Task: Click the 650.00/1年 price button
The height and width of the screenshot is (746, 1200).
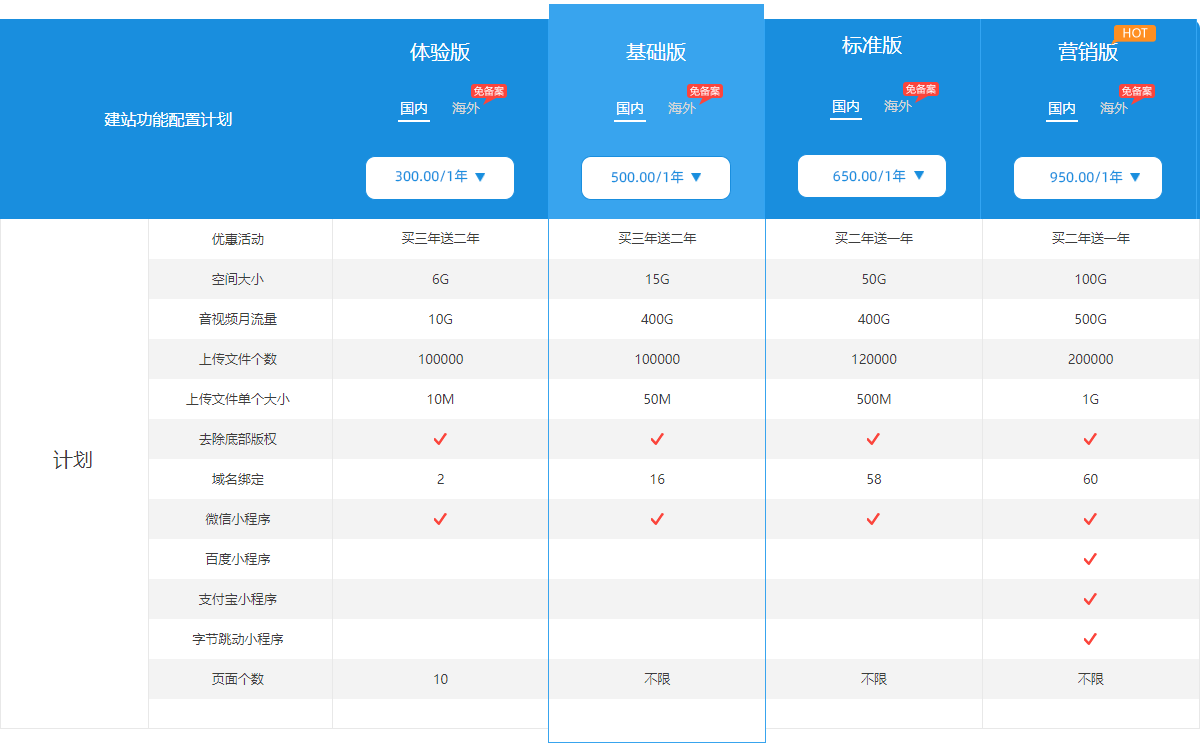Action: (871, 175)
